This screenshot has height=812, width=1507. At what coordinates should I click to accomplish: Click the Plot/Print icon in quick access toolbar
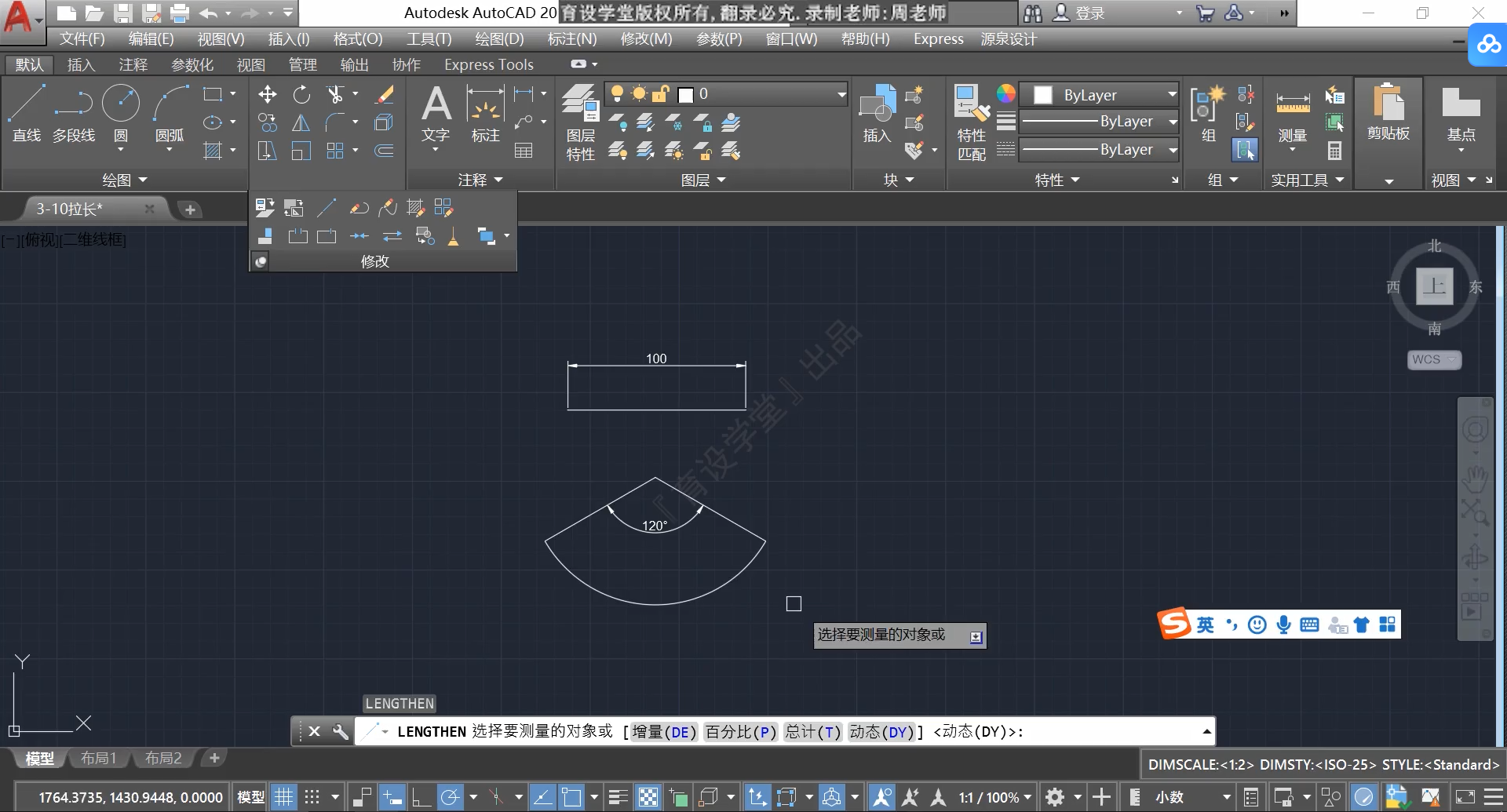(180, 13)
